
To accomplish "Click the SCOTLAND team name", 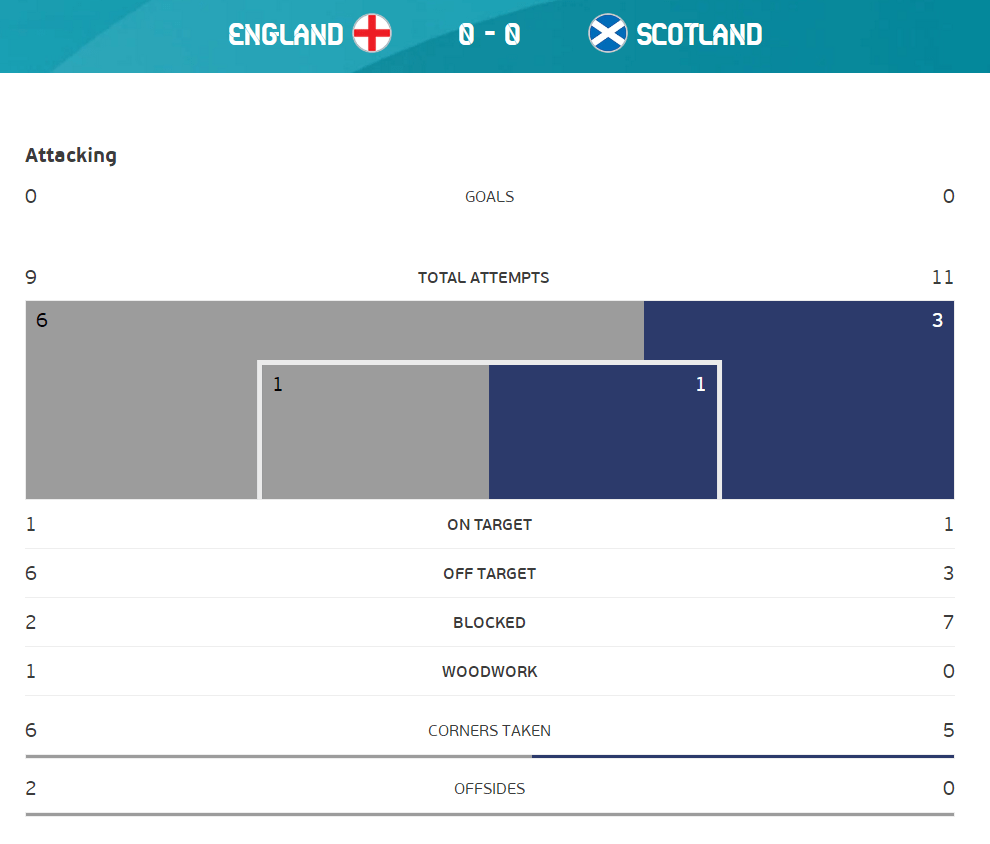I will 699,34.
